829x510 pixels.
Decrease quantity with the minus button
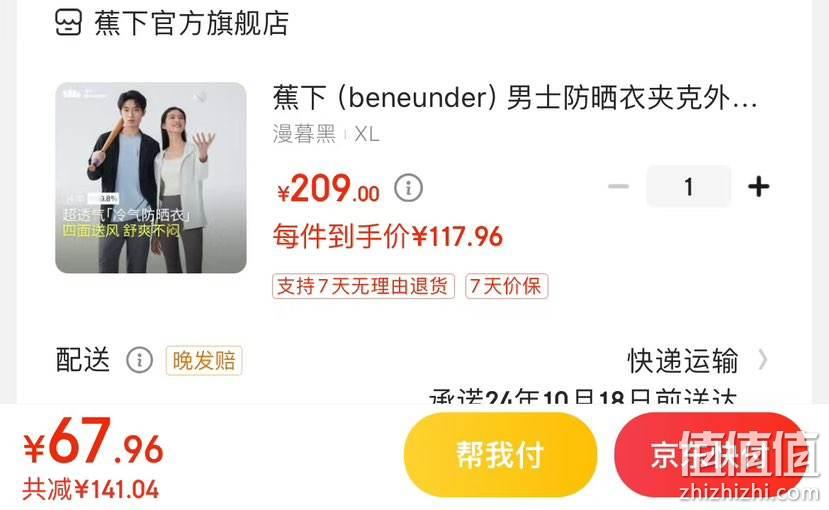[x=618, y=187]
